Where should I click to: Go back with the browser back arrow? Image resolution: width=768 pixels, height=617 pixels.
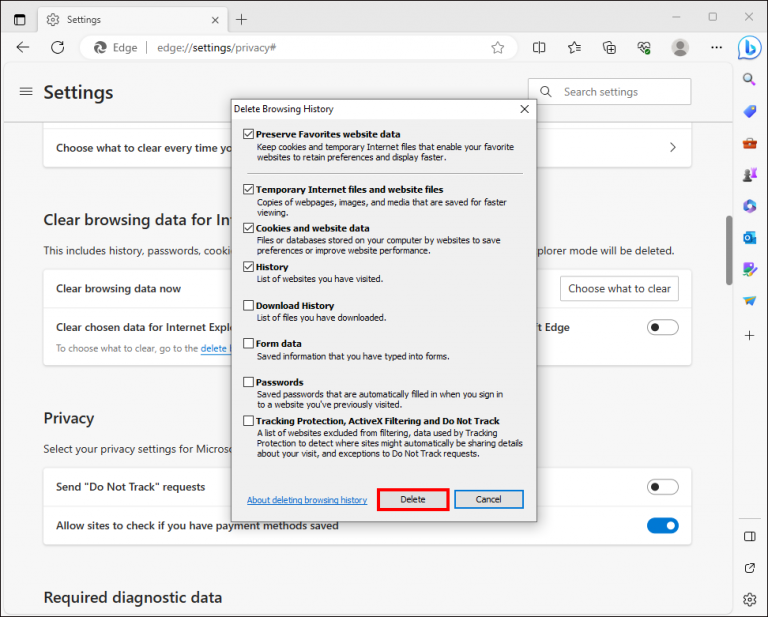[23, 47]
